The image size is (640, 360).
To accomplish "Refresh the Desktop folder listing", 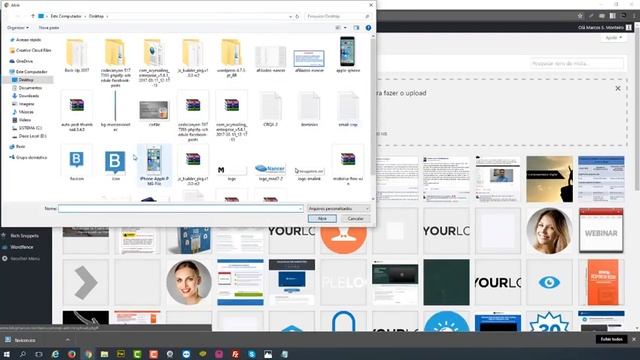I will coord(297,16).
